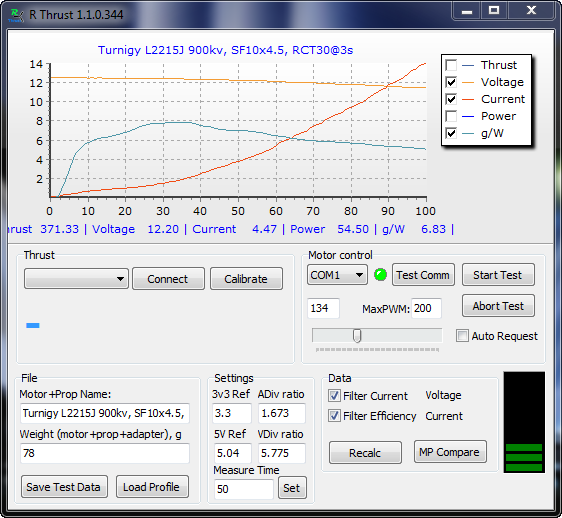
Task: Click the green COM status indicator light
Action: (x=380, y=275)
